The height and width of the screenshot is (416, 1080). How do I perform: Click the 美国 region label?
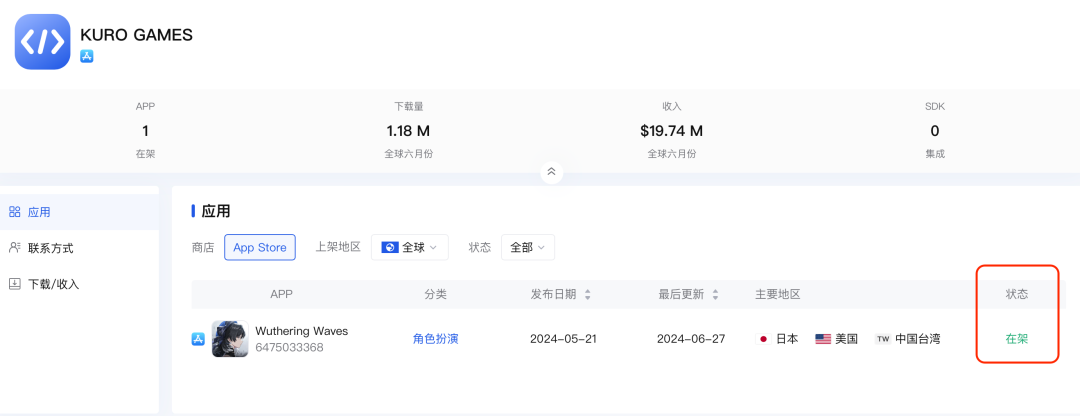(847, 339)
